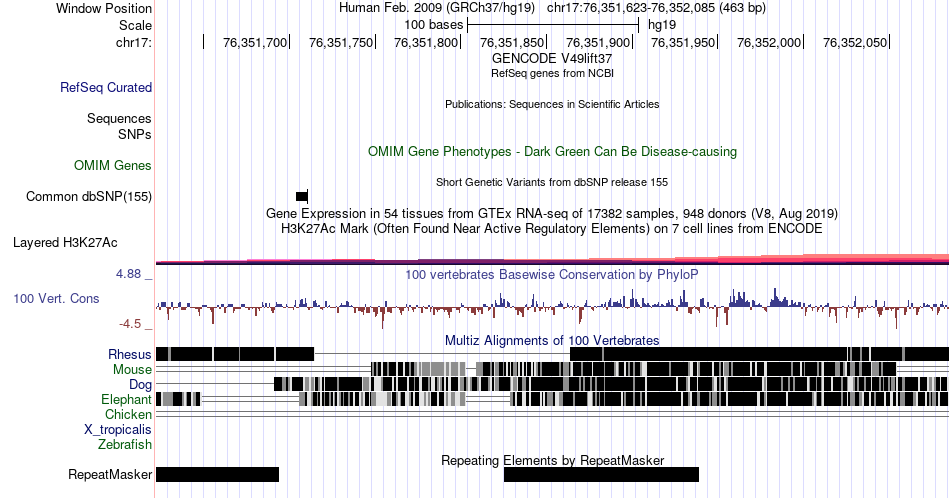
Task: Click the H3K27Ac Mark ENCODE title
Action: tap(552, 228)
